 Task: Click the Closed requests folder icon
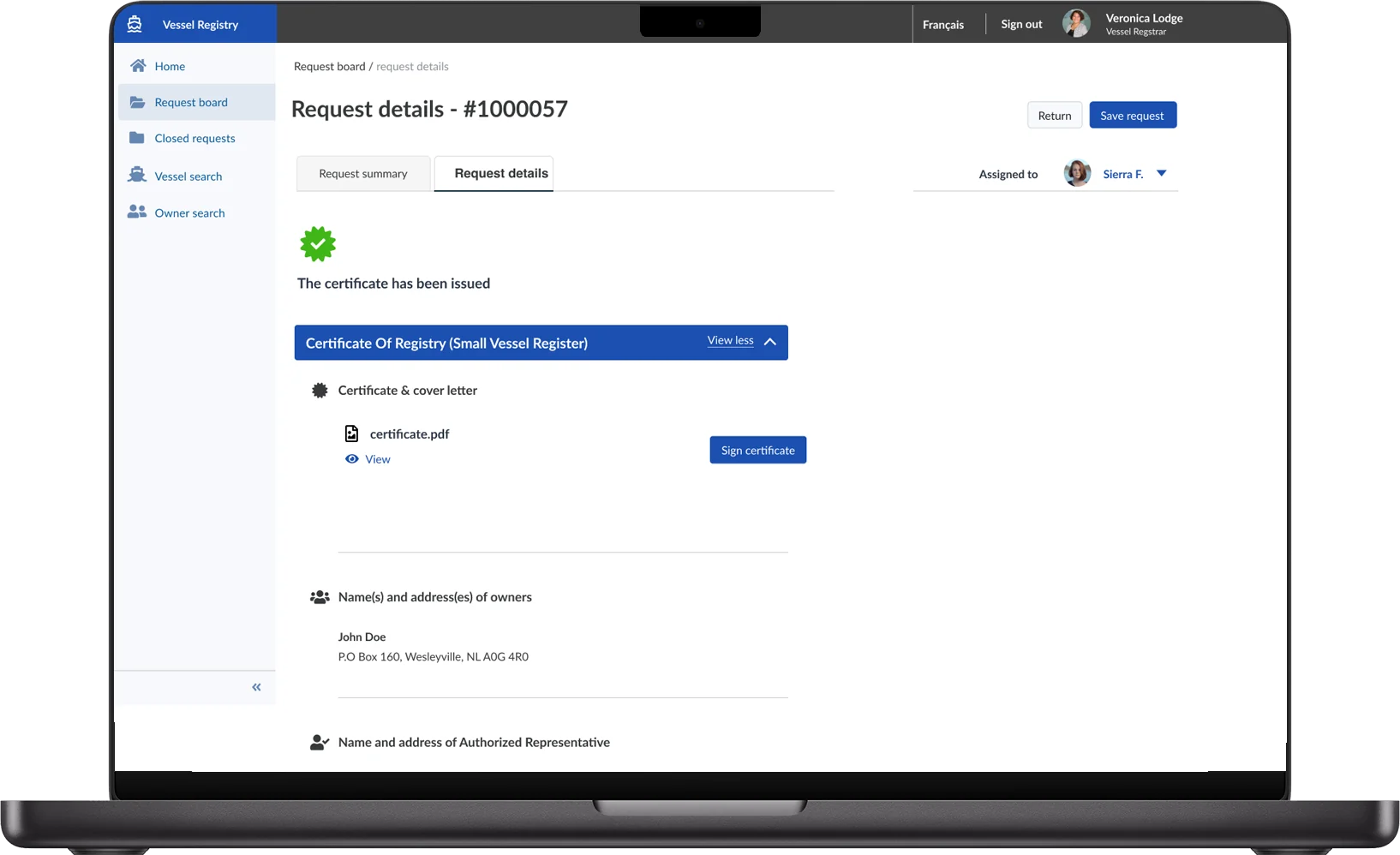[136, 138]
